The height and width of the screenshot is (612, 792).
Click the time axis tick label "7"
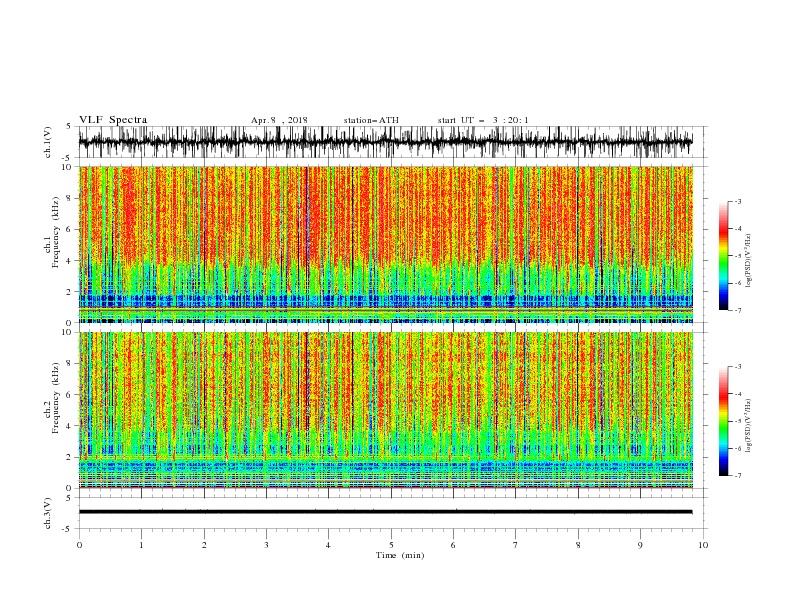tap(516, 545)
